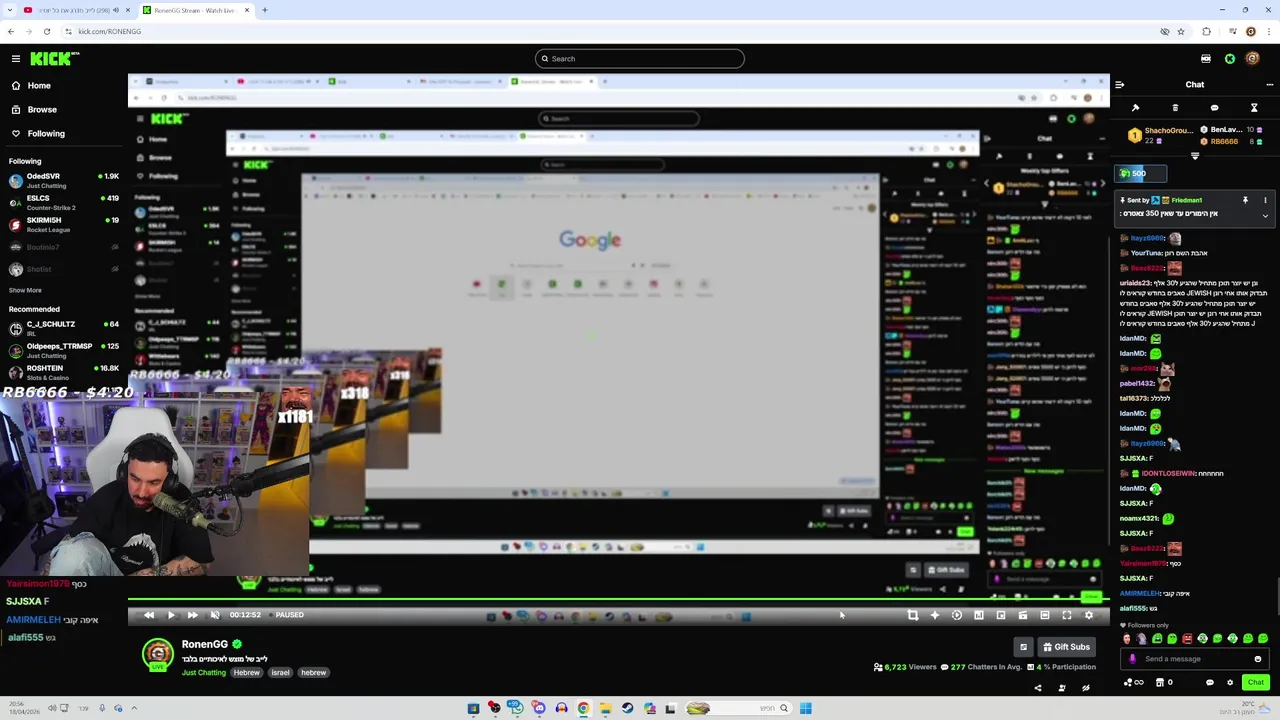The image size is (1280, 720).
Task: Open Windows Start button in taskbar
Action: (x=805, y=708)
